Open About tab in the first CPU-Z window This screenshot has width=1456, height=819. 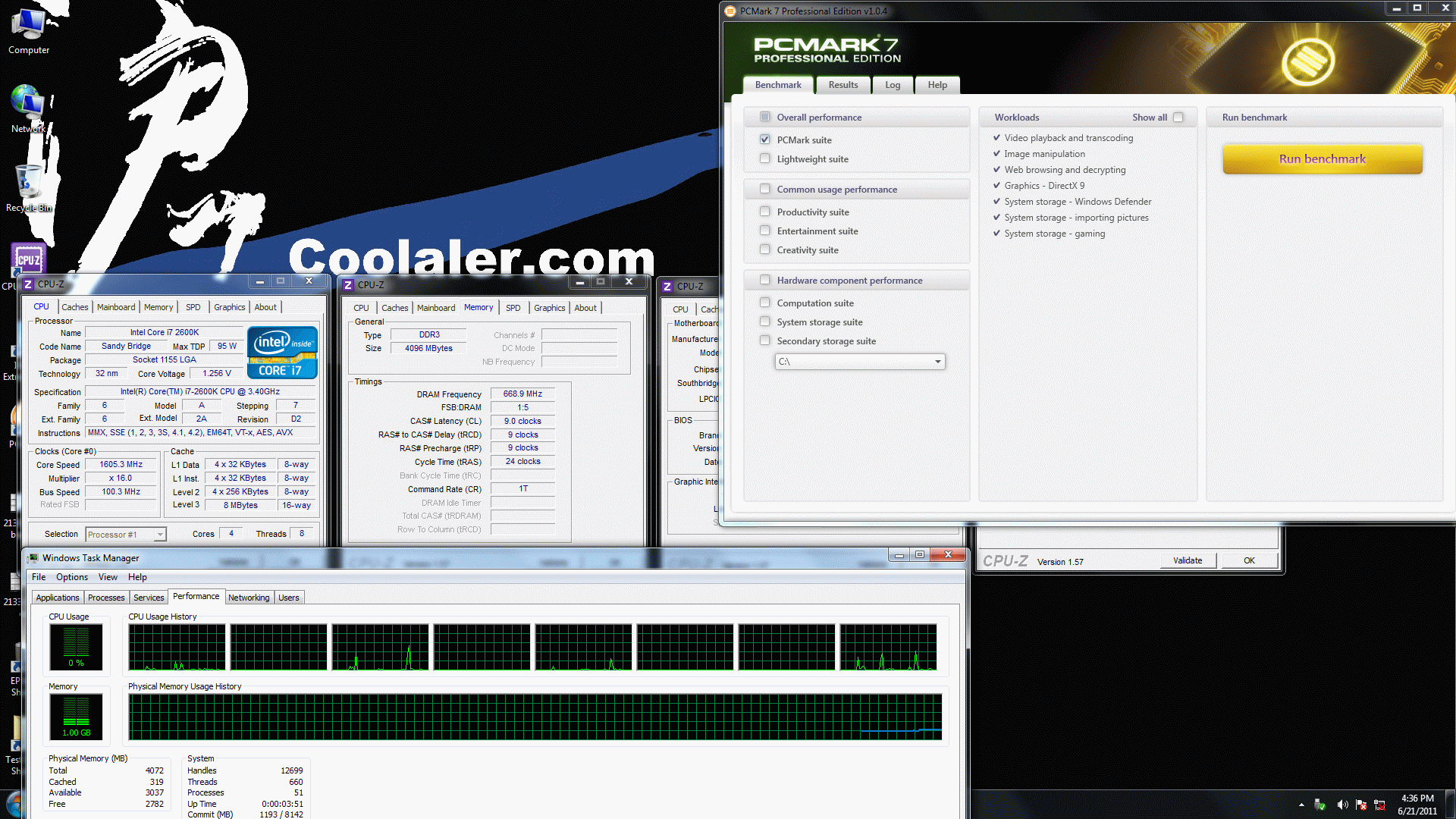coord(265,307)
